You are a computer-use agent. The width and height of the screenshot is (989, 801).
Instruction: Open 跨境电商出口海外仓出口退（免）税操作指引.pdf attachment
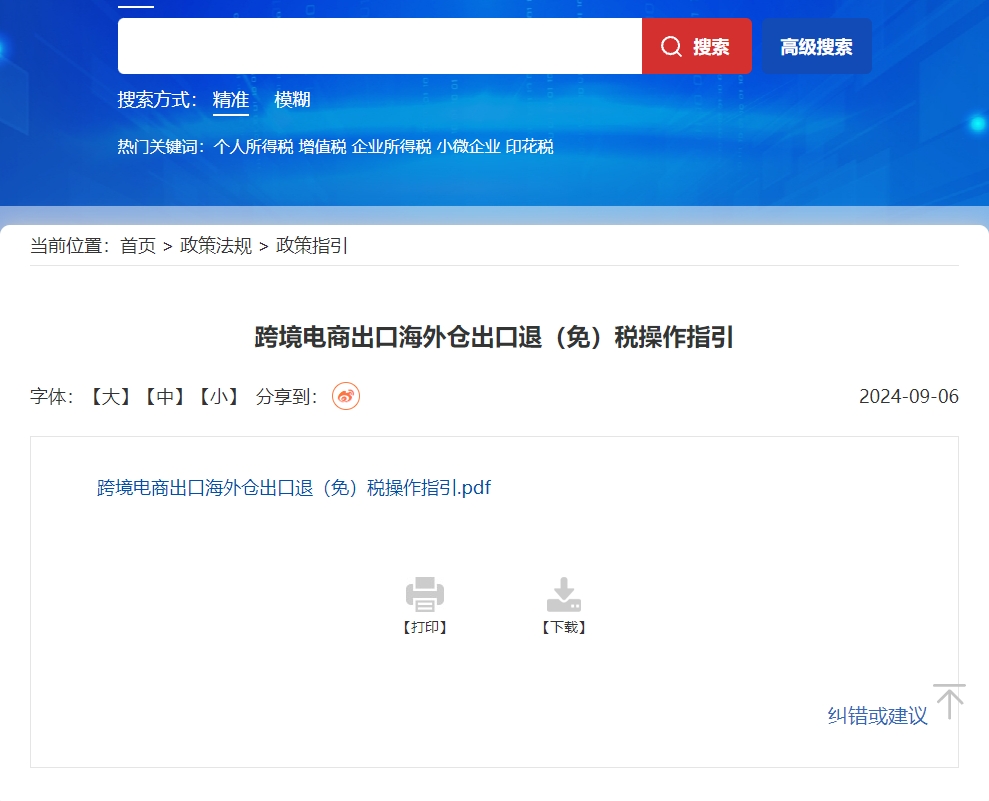tap(294, 488)
